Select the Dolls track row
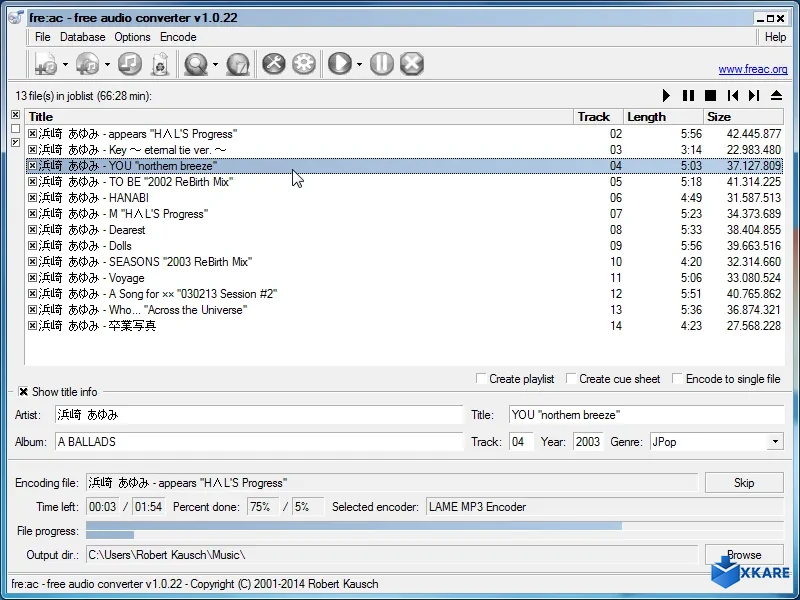Viewport: 800px width, 600px height. [404, 246]
